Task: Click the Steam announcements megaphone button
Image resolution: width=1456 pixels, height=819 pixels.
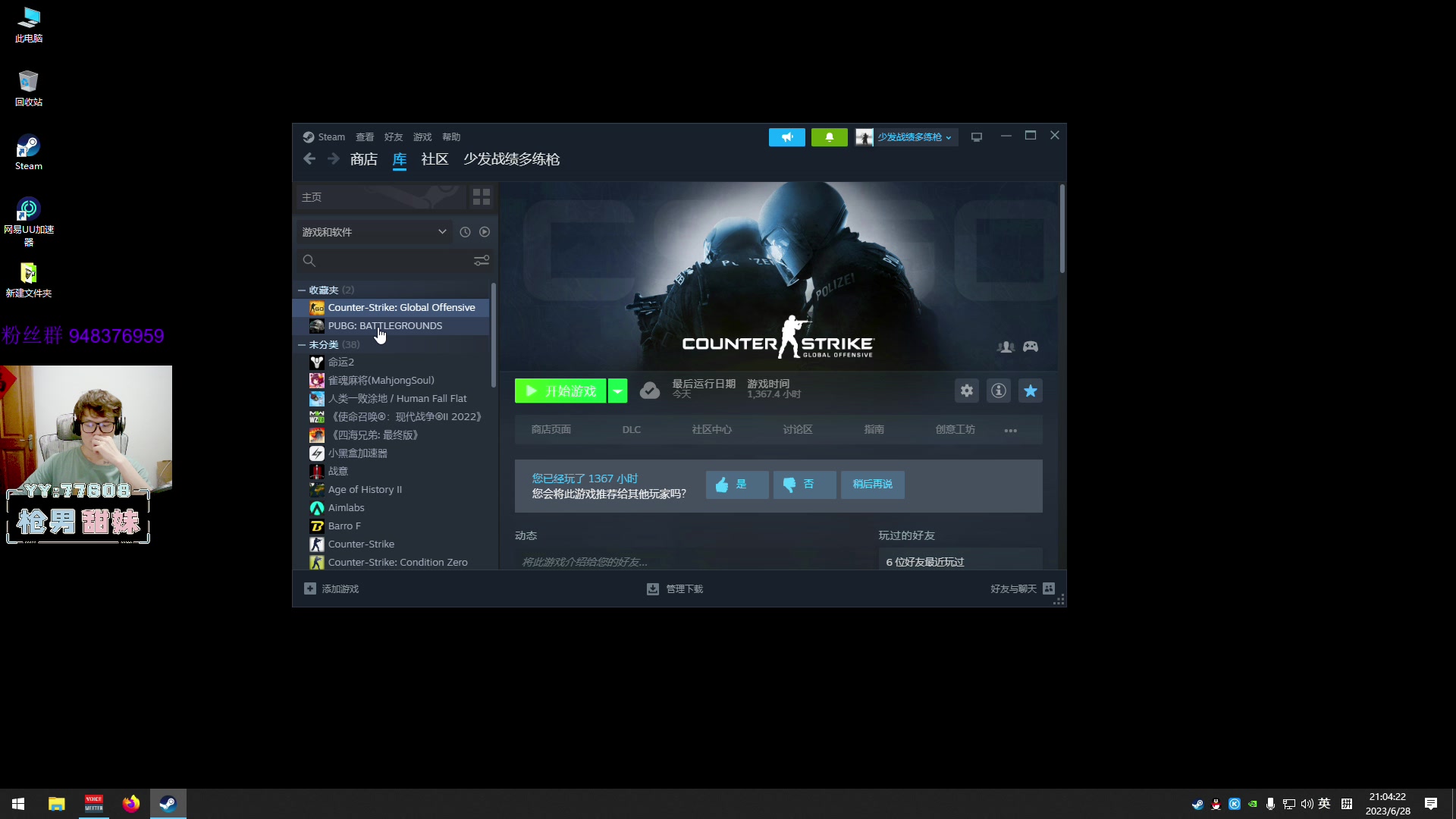Action: click(787, 137)
